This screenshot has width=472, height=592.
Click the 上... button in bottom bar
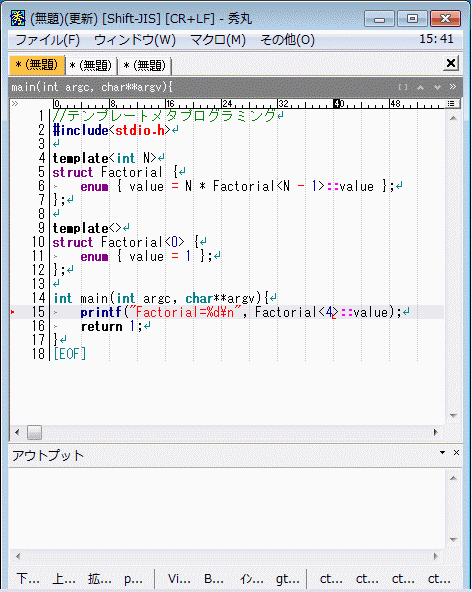click(64, 578)
